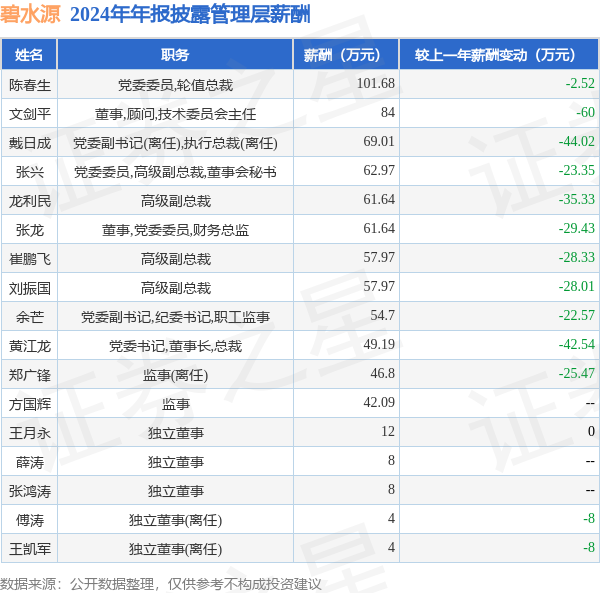
Task: Click the position 党委委员,轮值总裁
Action: click(175, 85)
